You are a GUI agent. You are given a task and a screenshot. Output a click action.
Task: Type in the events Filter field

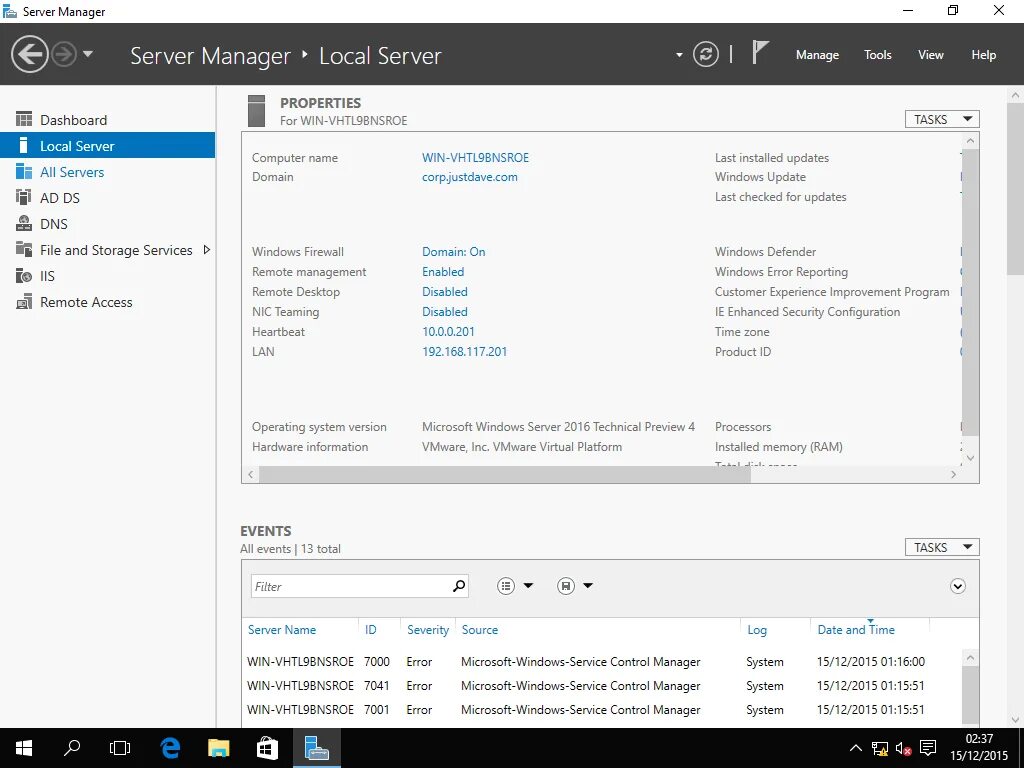click(350, 585)
